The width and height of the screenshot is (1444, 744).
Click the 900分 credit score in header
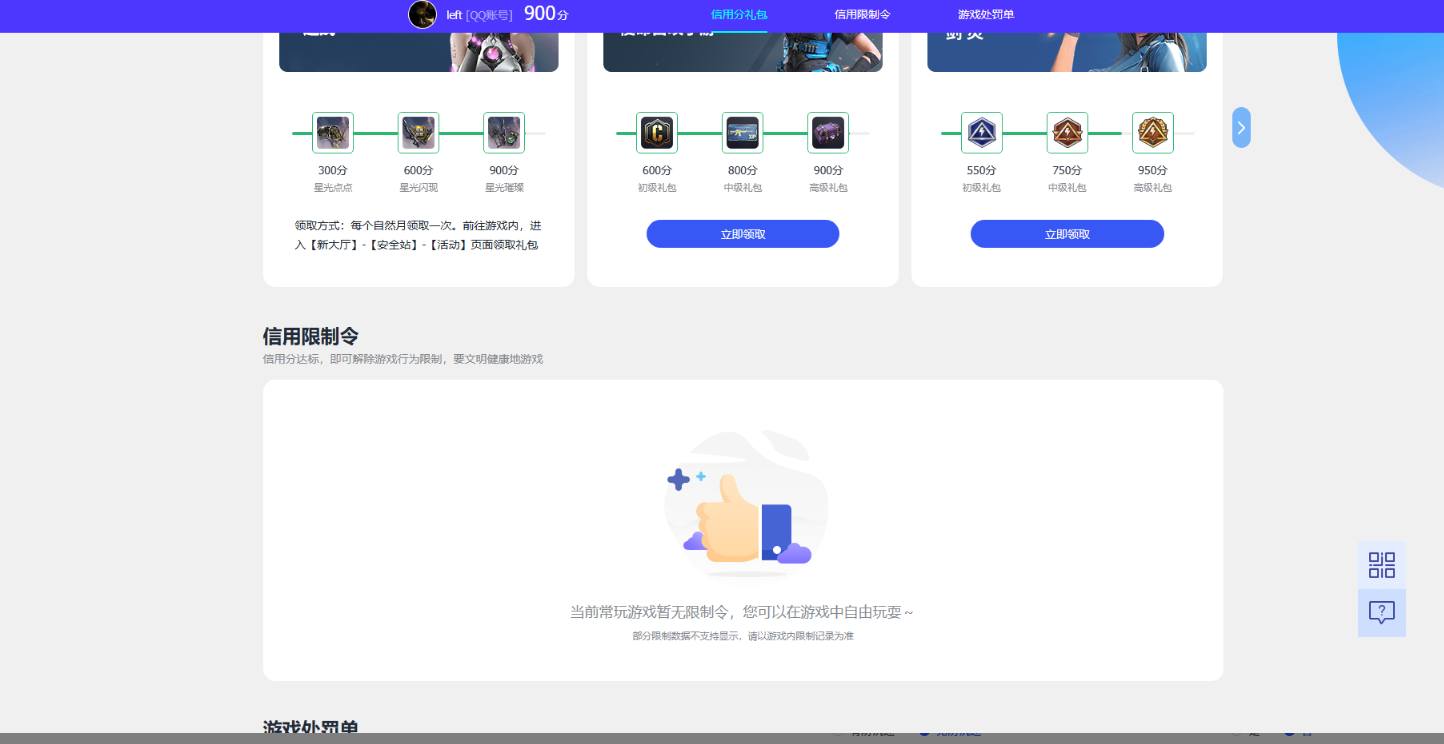tap(546, 13)
